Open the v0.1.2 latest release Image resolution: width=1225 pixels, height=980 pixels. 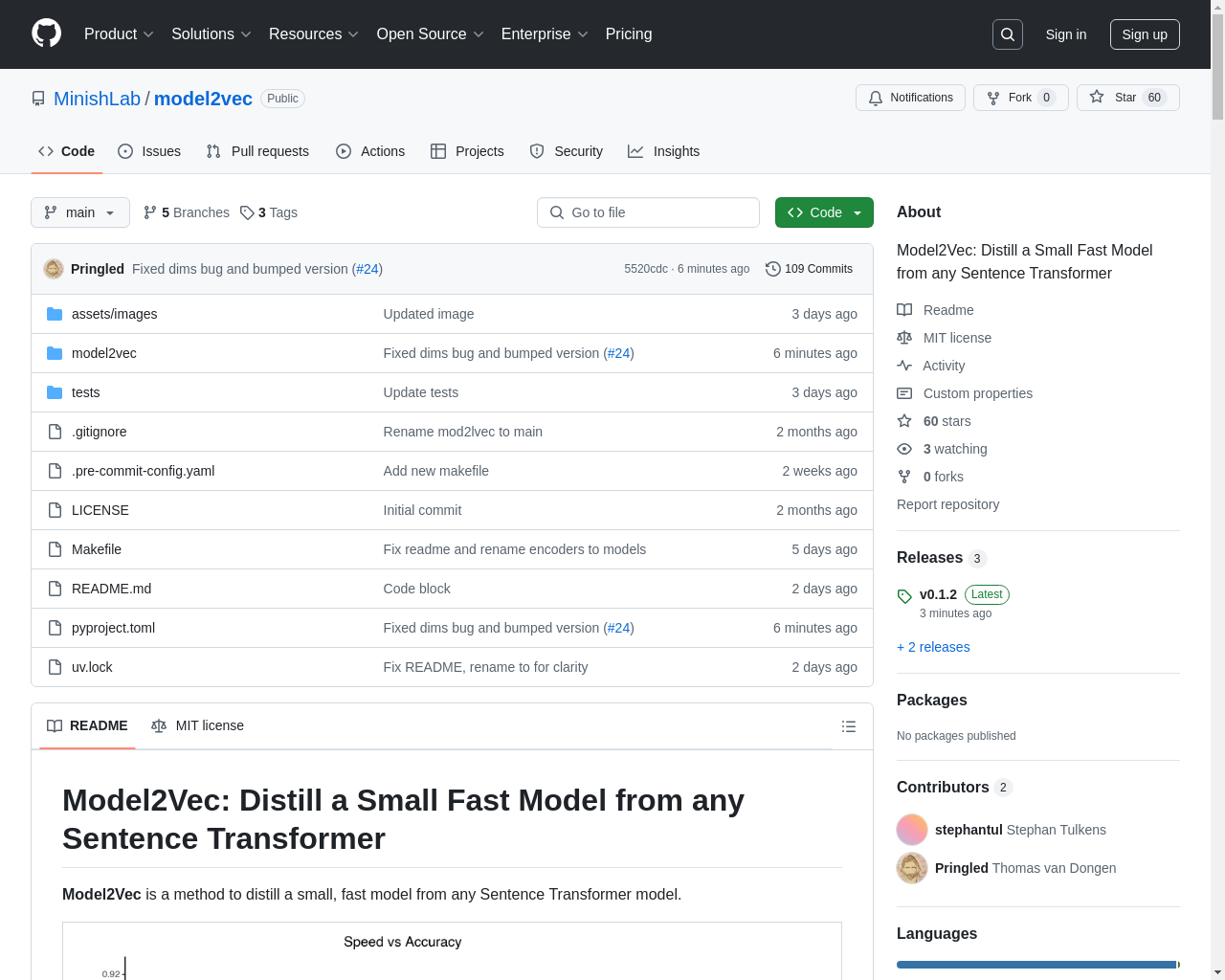coord(938,594)
